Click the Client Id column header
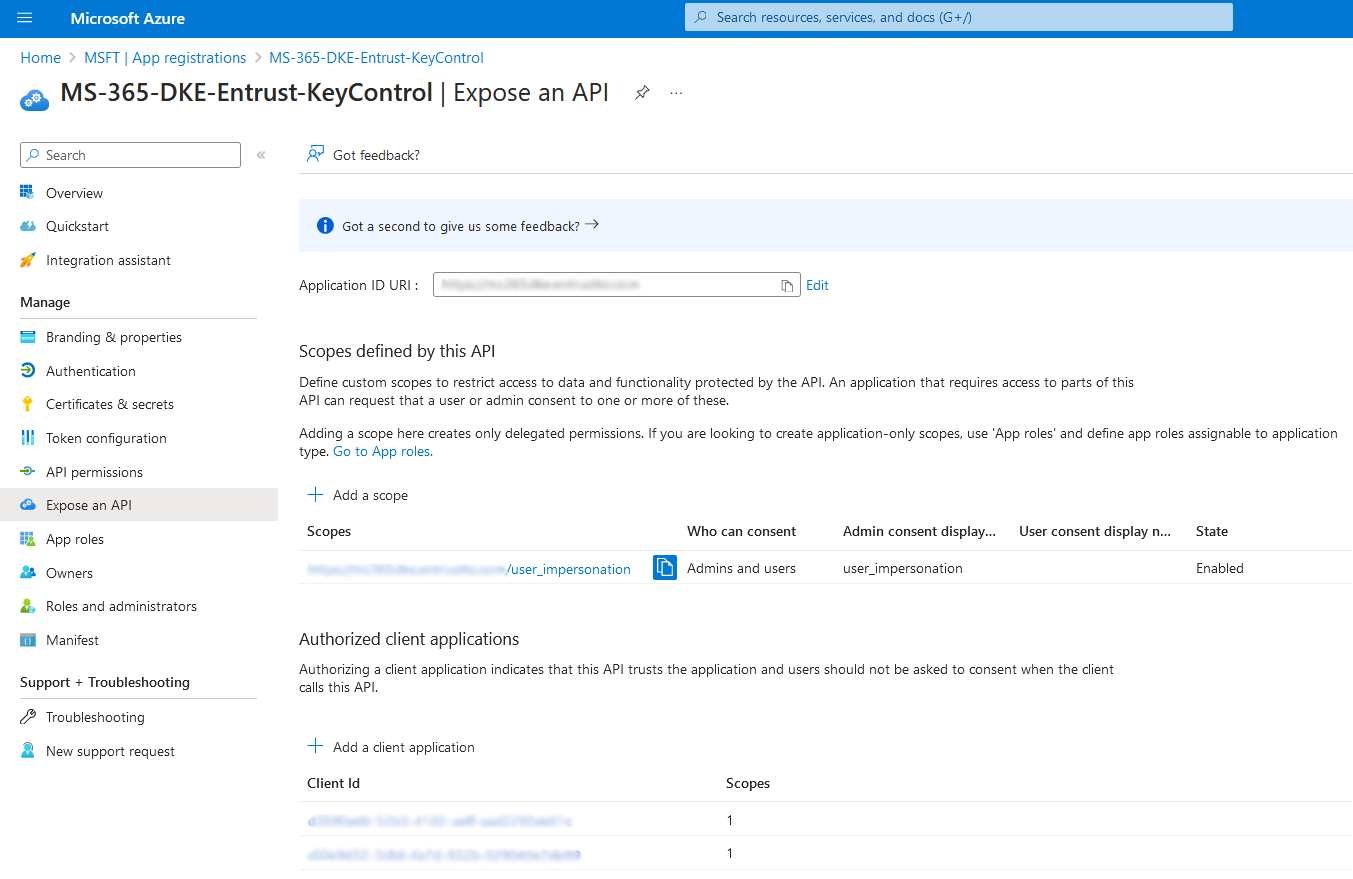 (333, 783)
